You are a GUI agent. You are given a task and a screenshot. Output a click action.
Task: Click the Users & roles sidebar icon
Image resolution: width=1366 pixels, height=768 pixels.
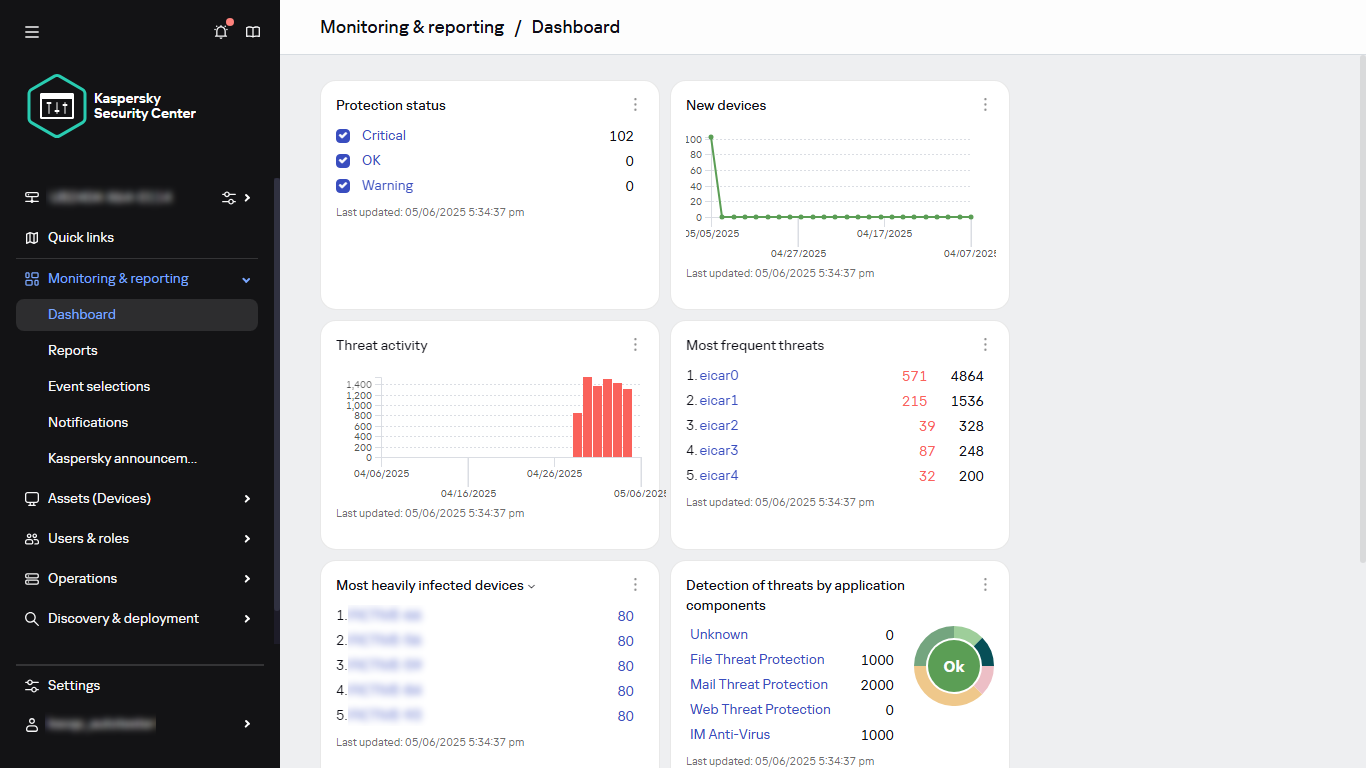(31, 538)
